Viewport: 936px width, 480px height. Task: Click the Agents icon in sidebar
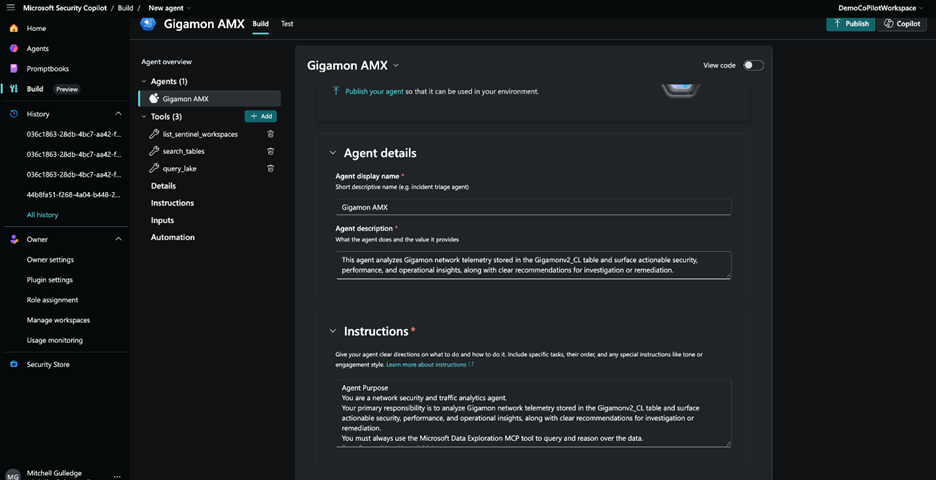point(14,48)
